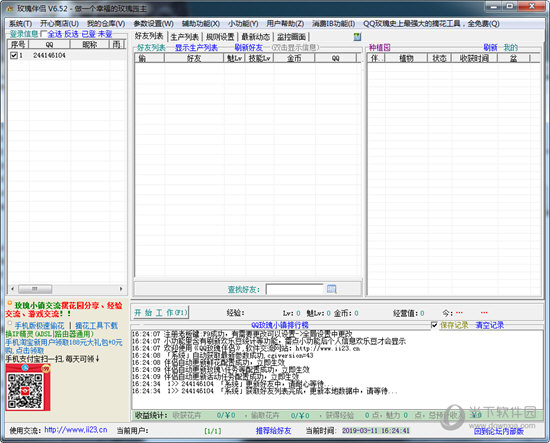
Task: Click the 刷新好友 link
Action: tap(249, 48)
